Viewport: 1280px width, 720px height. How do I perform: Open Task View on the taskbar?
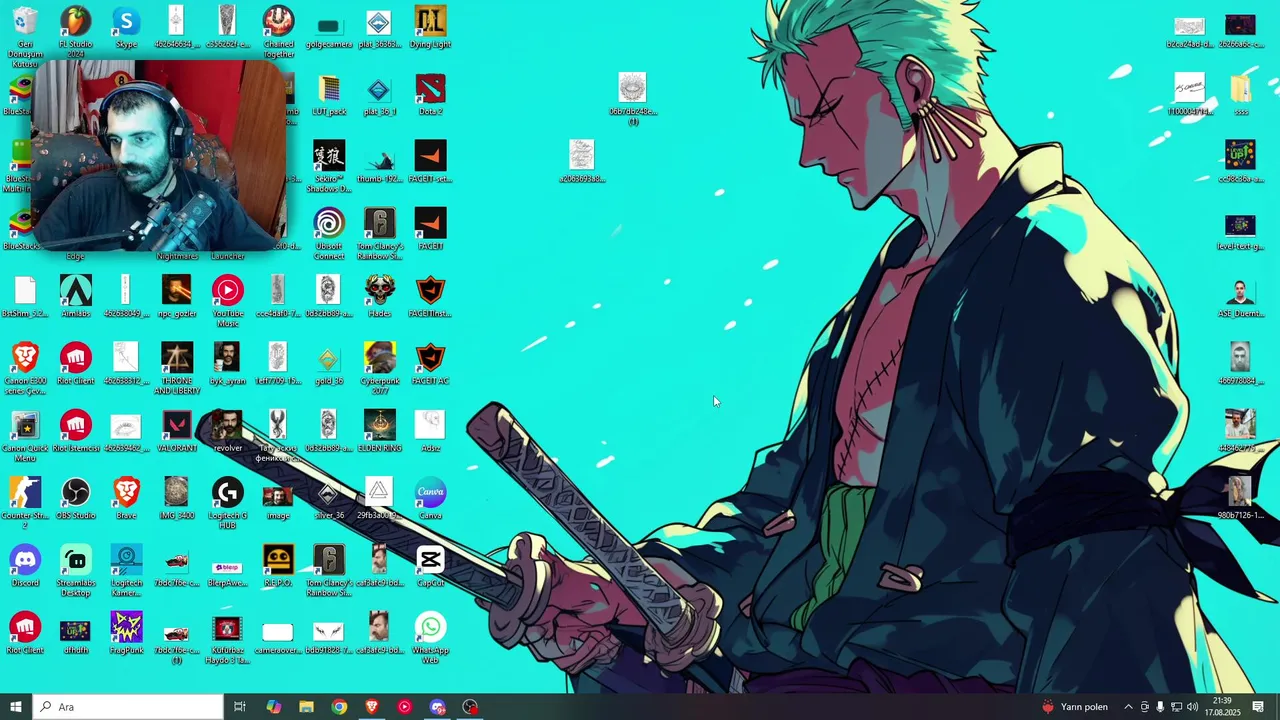click(x=240, y=707)
